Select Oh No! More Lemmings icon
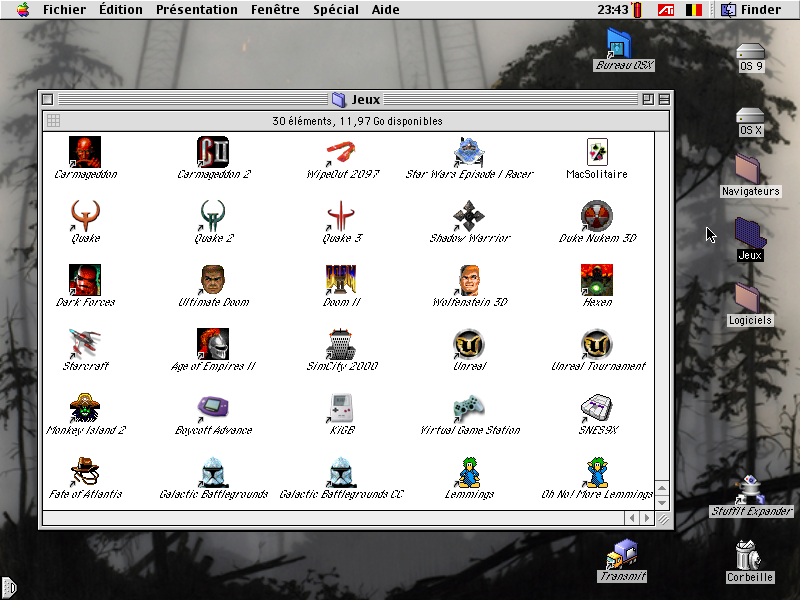Screen dimensions: 800x600 coord(597,471)
